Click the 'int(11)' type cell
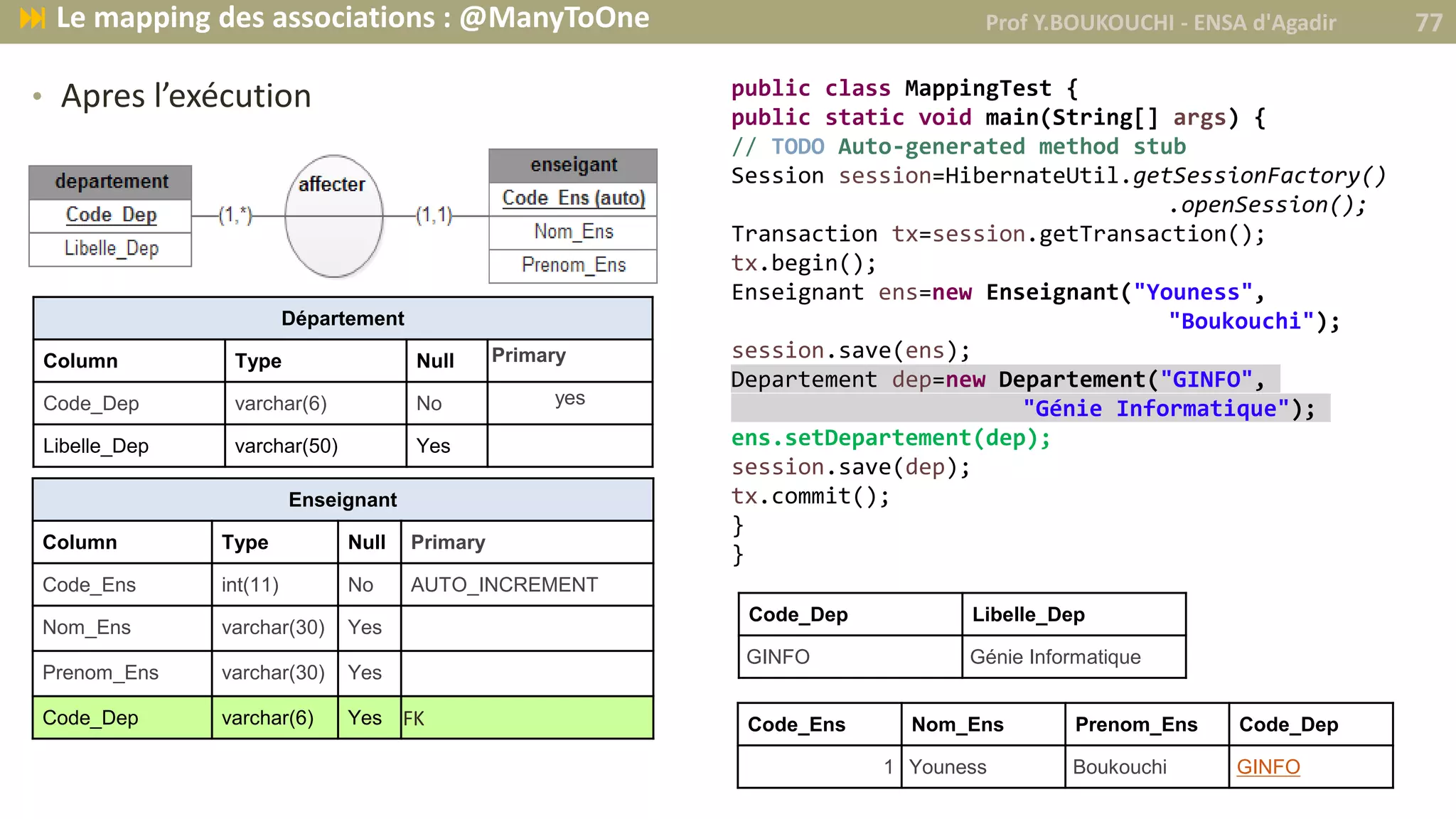 (x=274, y=585)
